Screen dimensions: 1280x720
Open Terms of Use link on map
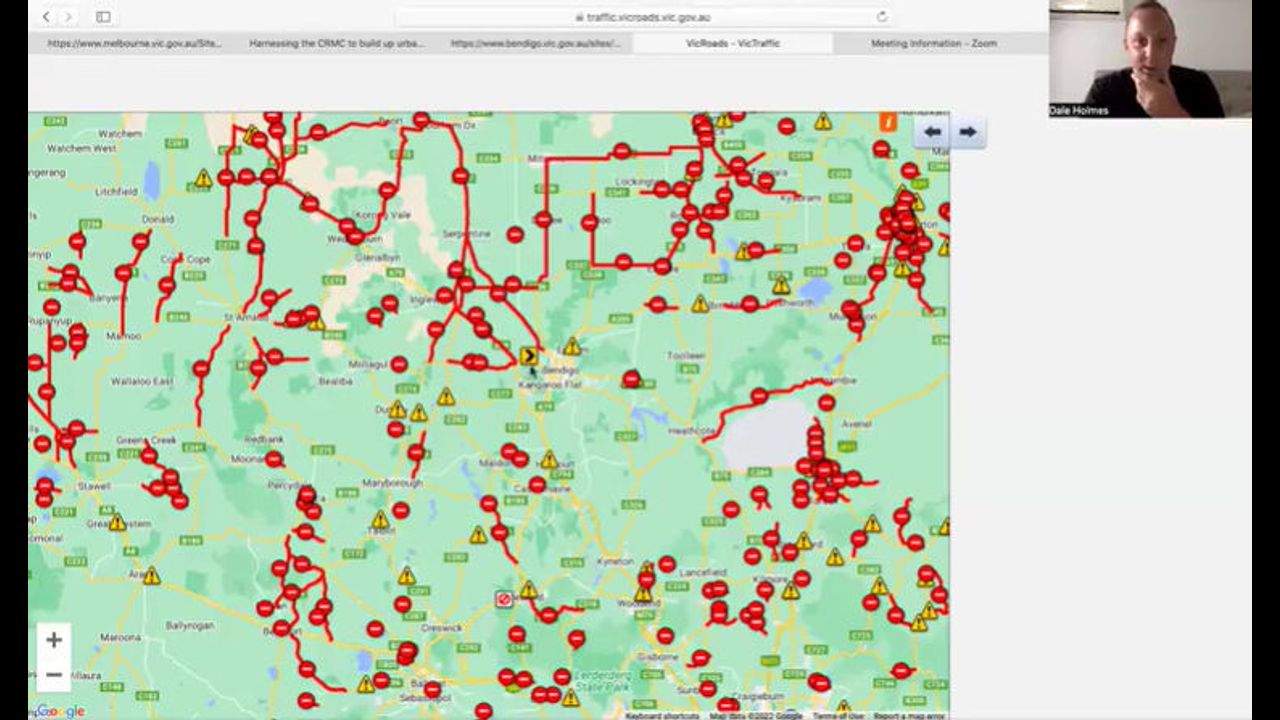click(x=838, y=715)
